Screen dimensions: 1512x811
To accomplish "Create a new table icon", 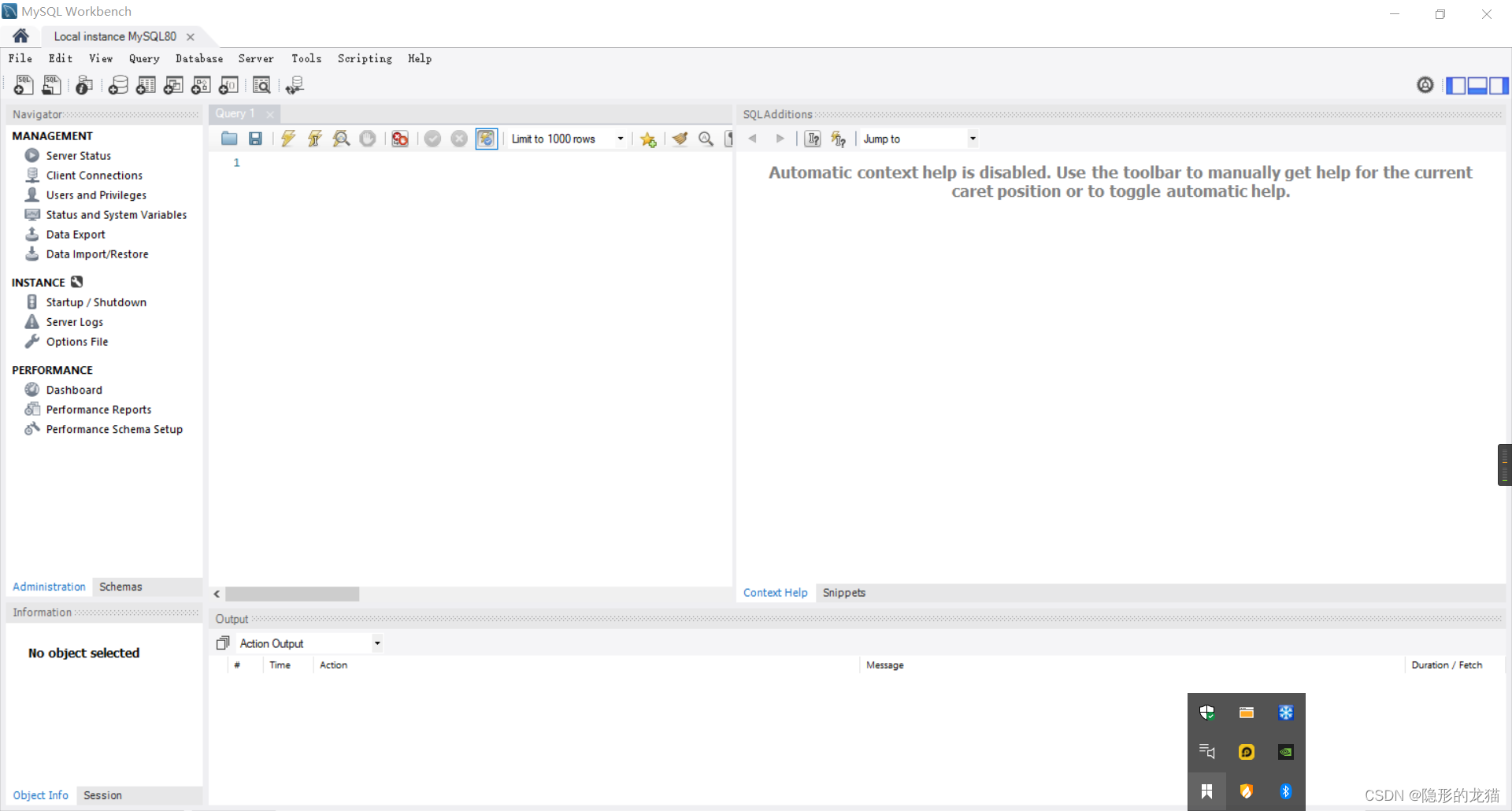I will click(x=146, y=85).
